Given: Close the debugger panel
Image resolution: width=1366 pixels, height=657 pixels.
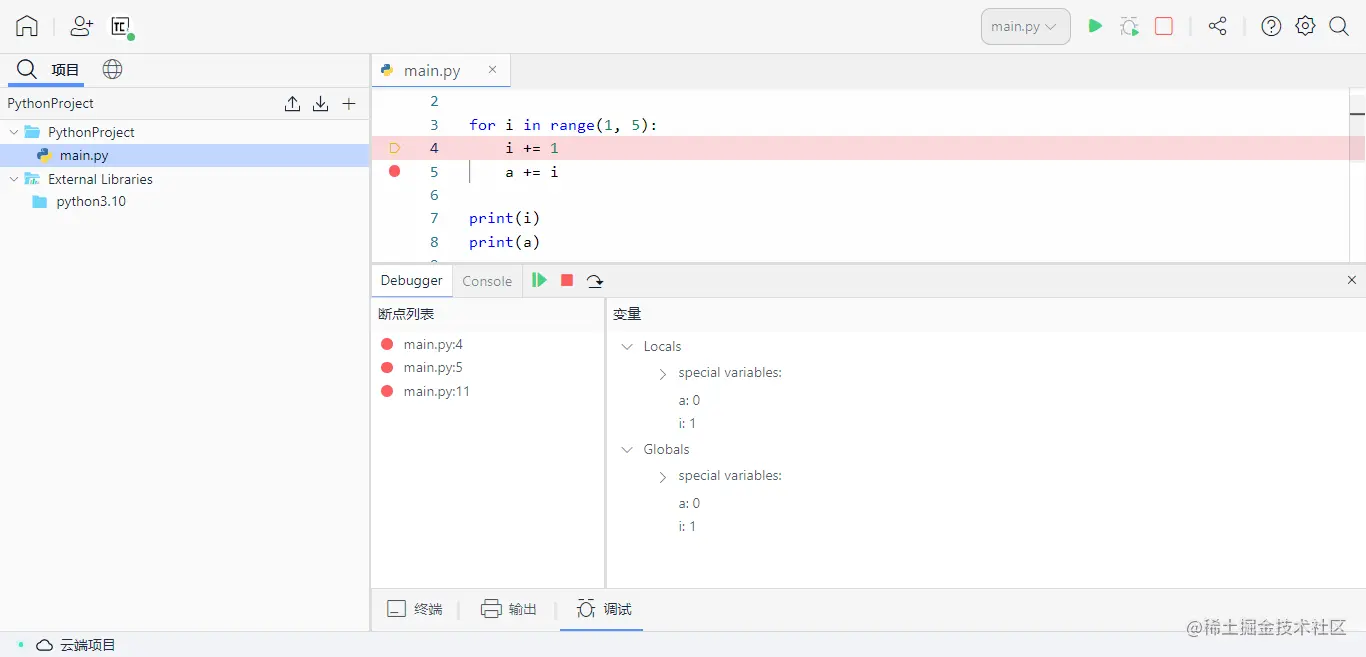Looking at the screenshot, I should pyautogui.click(x=1352, y=280).
